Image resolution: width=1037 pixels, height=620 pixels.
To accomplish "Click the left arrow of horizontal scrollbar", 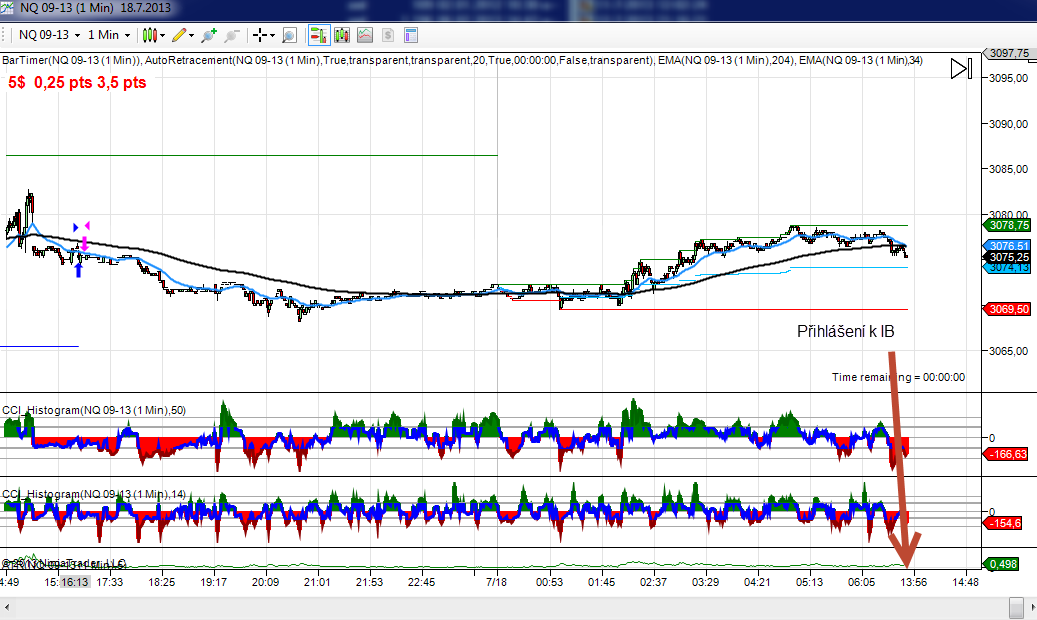I will tap(8, 607).
